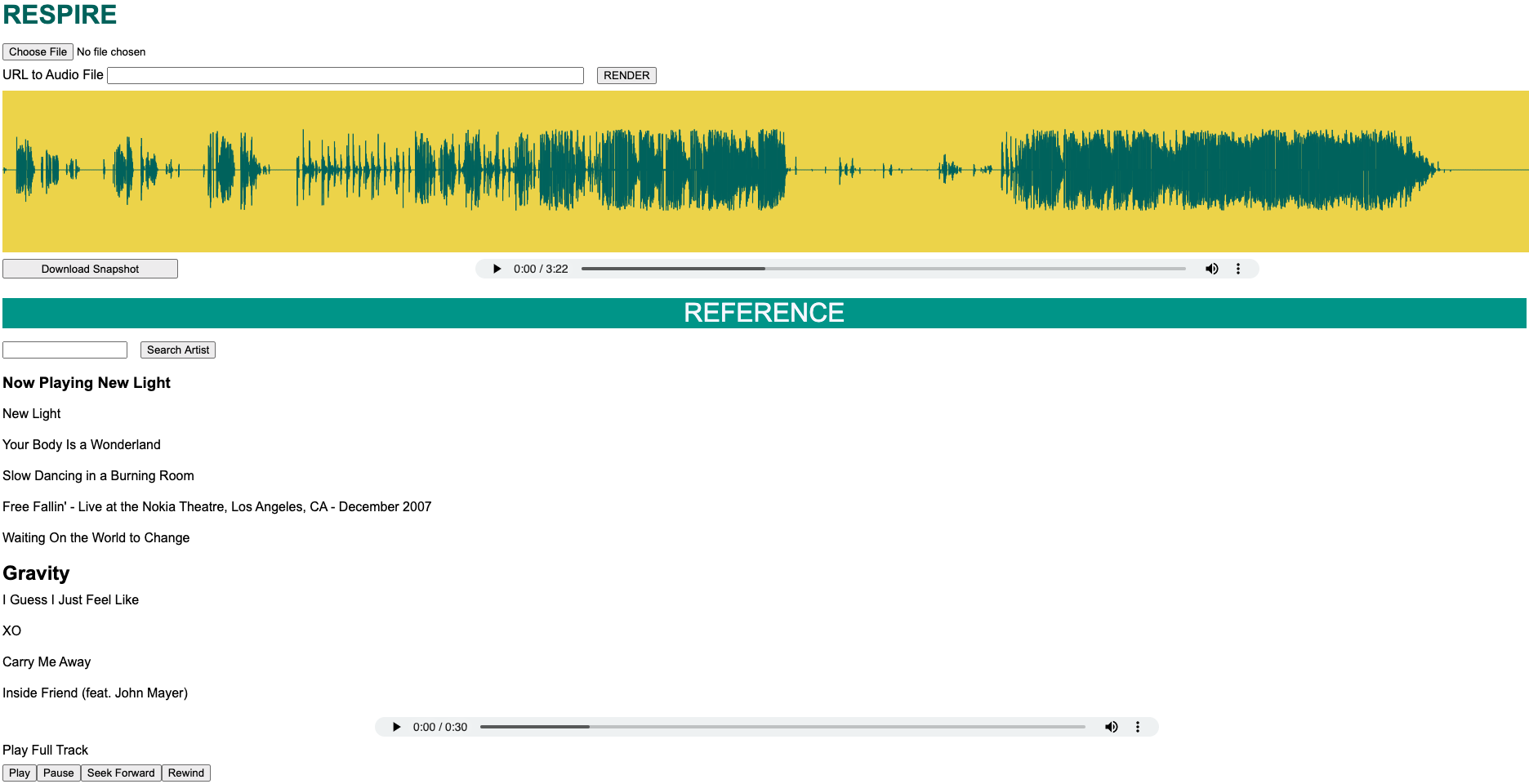
Task: Focus the artist search text field
Action: pyautogui.click(x=65, y=350)
